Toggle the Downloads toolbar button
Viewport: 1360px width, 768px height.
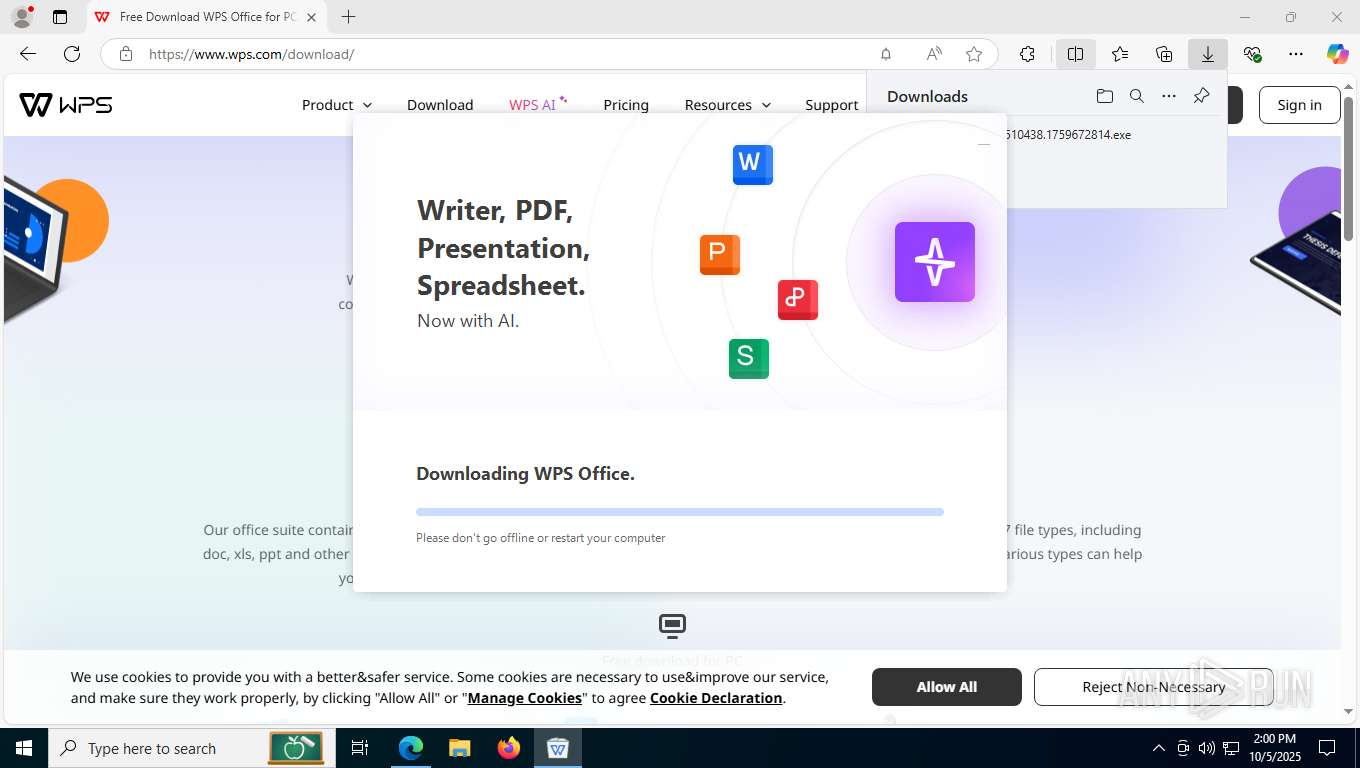point(1208,54)
